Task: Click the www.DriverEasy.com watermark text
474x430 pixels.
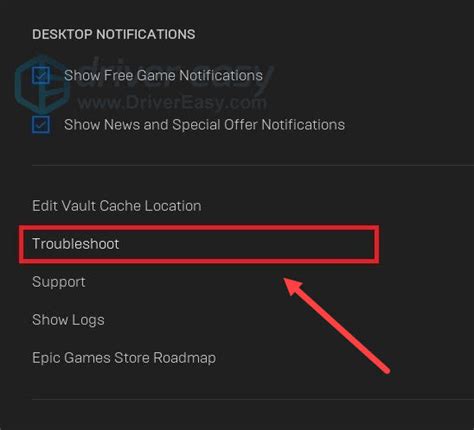Action: 172,103
